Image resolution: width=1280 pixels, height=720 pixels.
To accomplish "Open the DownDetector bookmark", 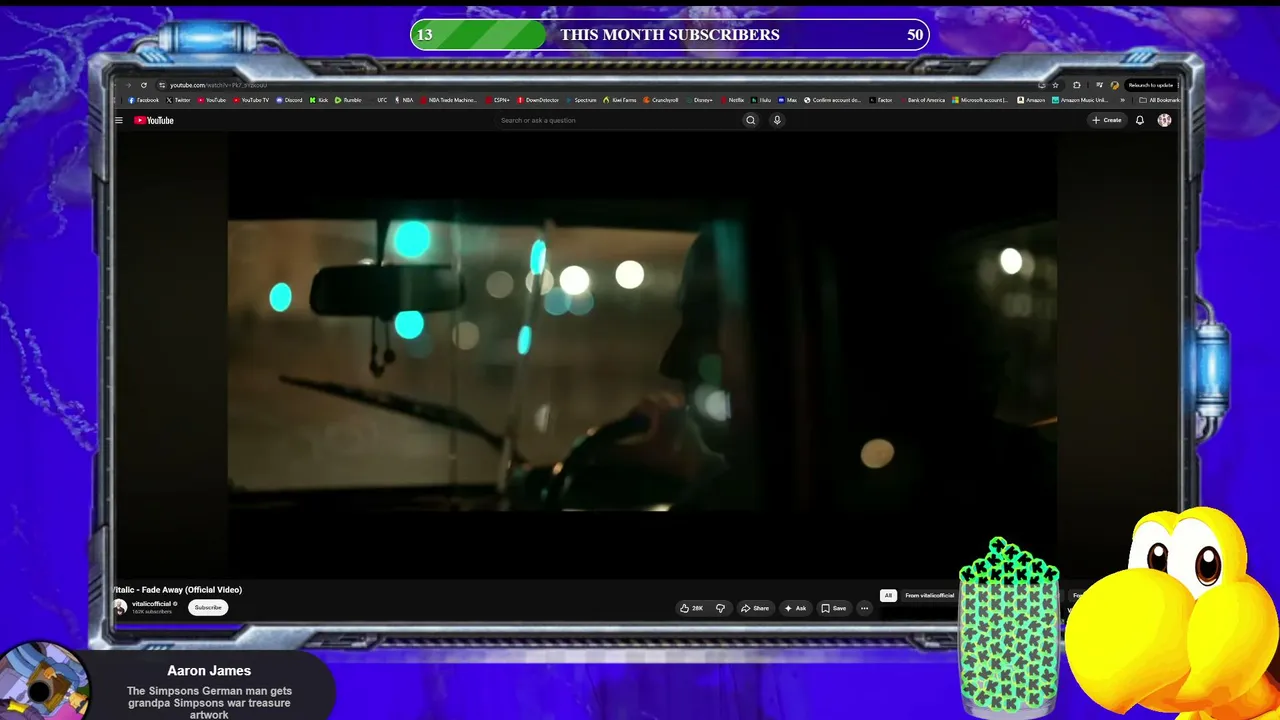I will click(x=539, y=100).
